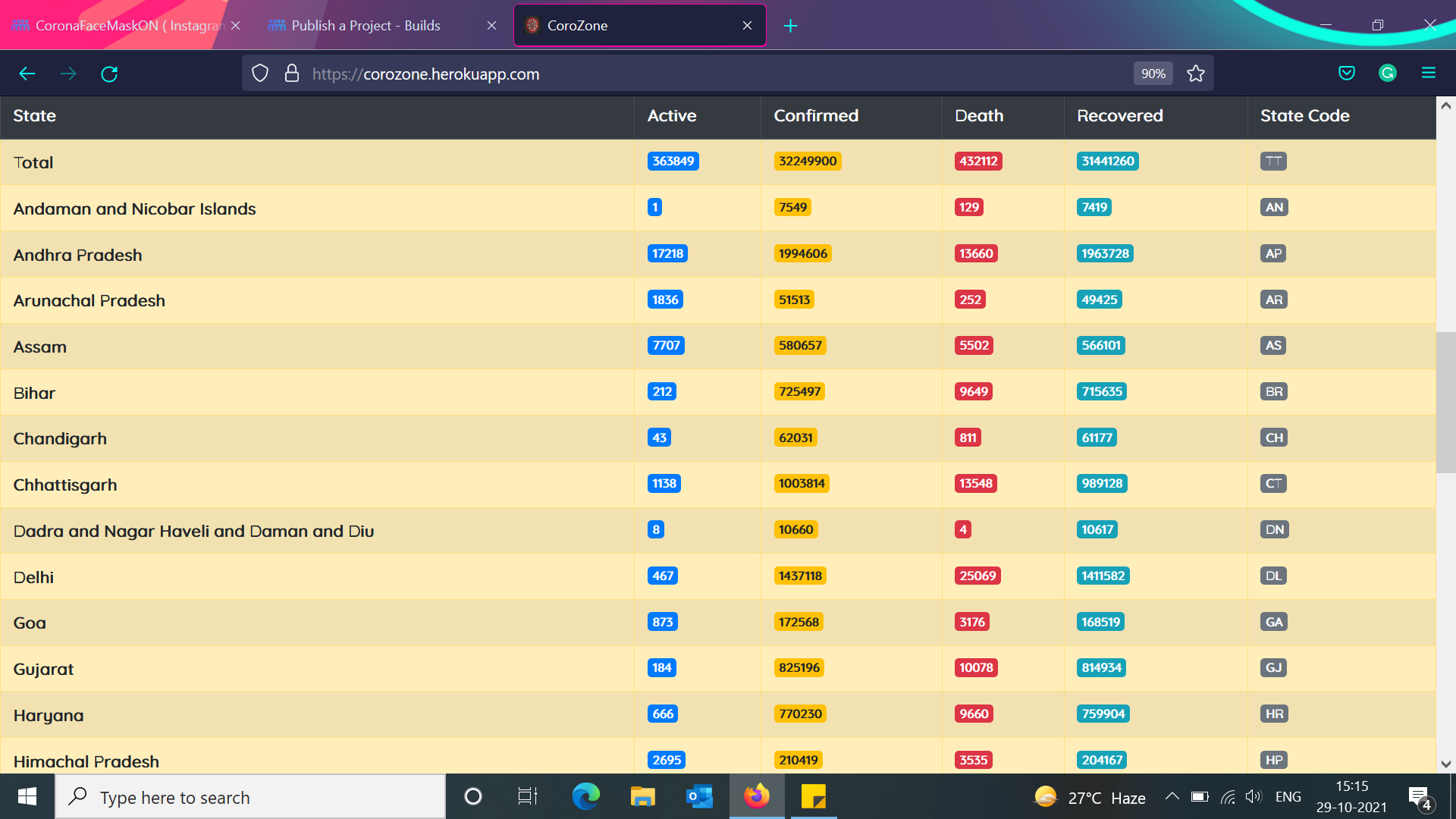The width and height of the screenshot is (1456, 819).
Task: Switch to CoronaFaceMaskON Instagram tab
Action: click(127, 26)
